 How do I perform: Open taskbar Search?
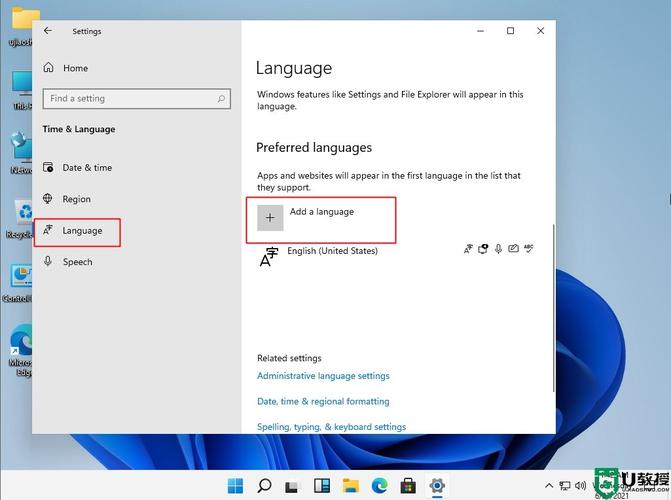coord(264,486)
